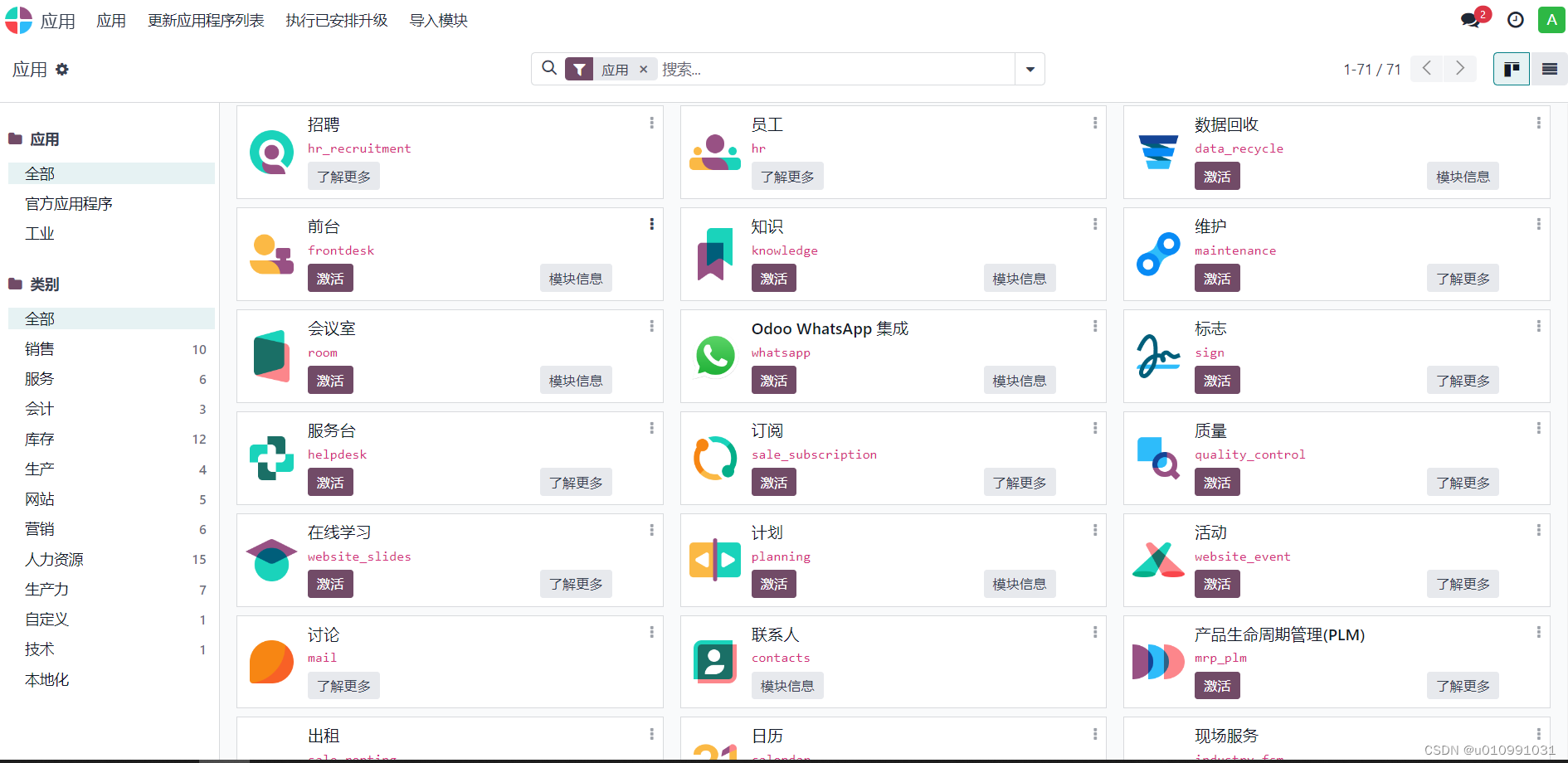Click the 维护 maintenance app icon
The width and height of the screenshot is (1568, 763).
[1158, 254]
